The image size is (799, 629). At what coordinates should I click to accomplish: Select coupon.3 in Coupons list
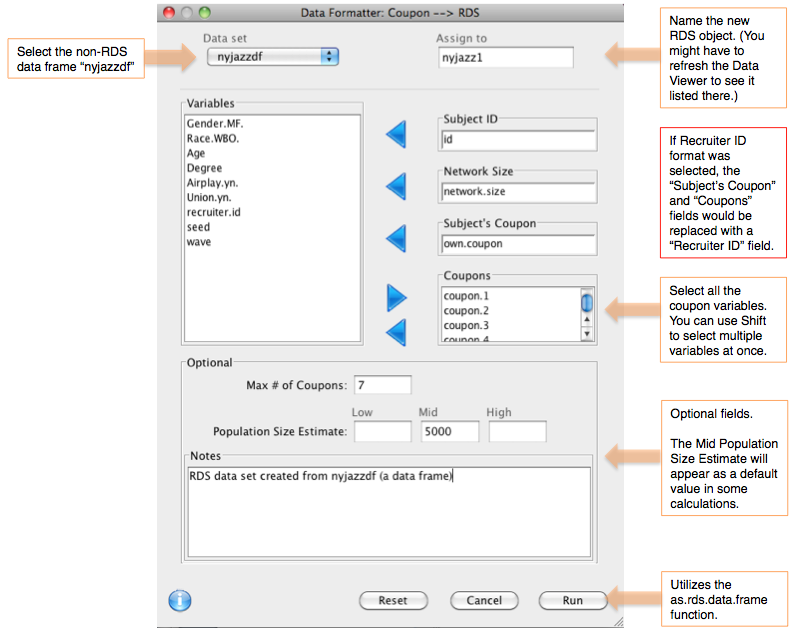[511, 325]
